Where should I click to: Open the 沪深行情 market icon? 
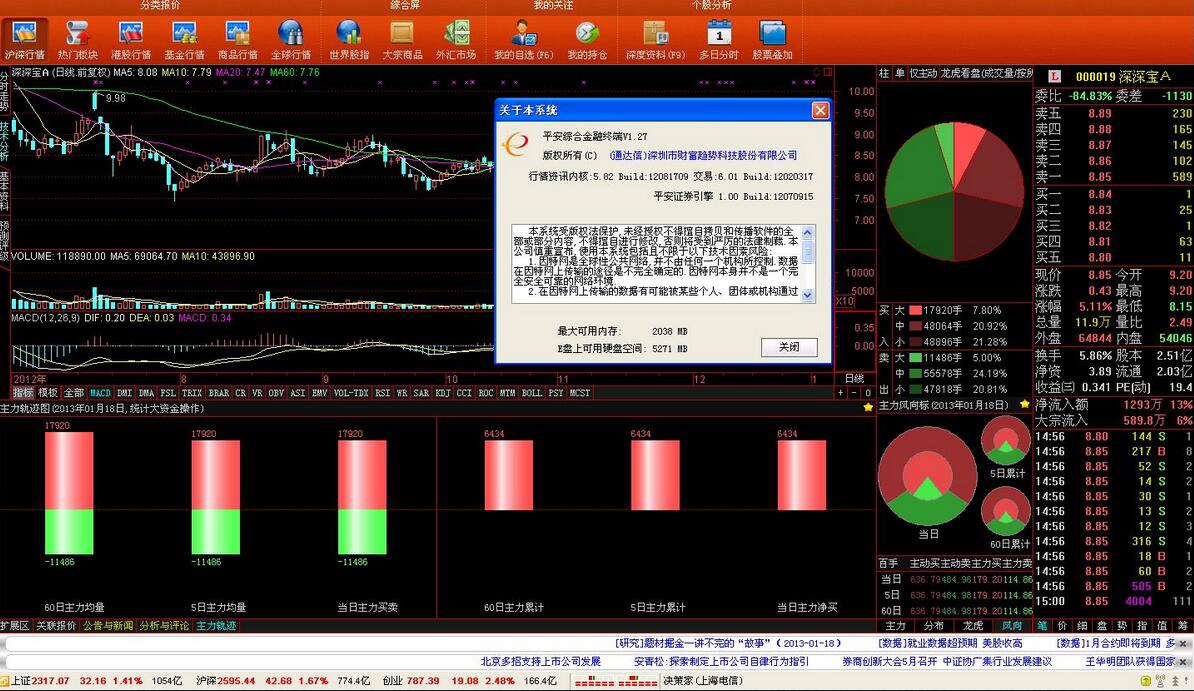(x=24, y=40)
